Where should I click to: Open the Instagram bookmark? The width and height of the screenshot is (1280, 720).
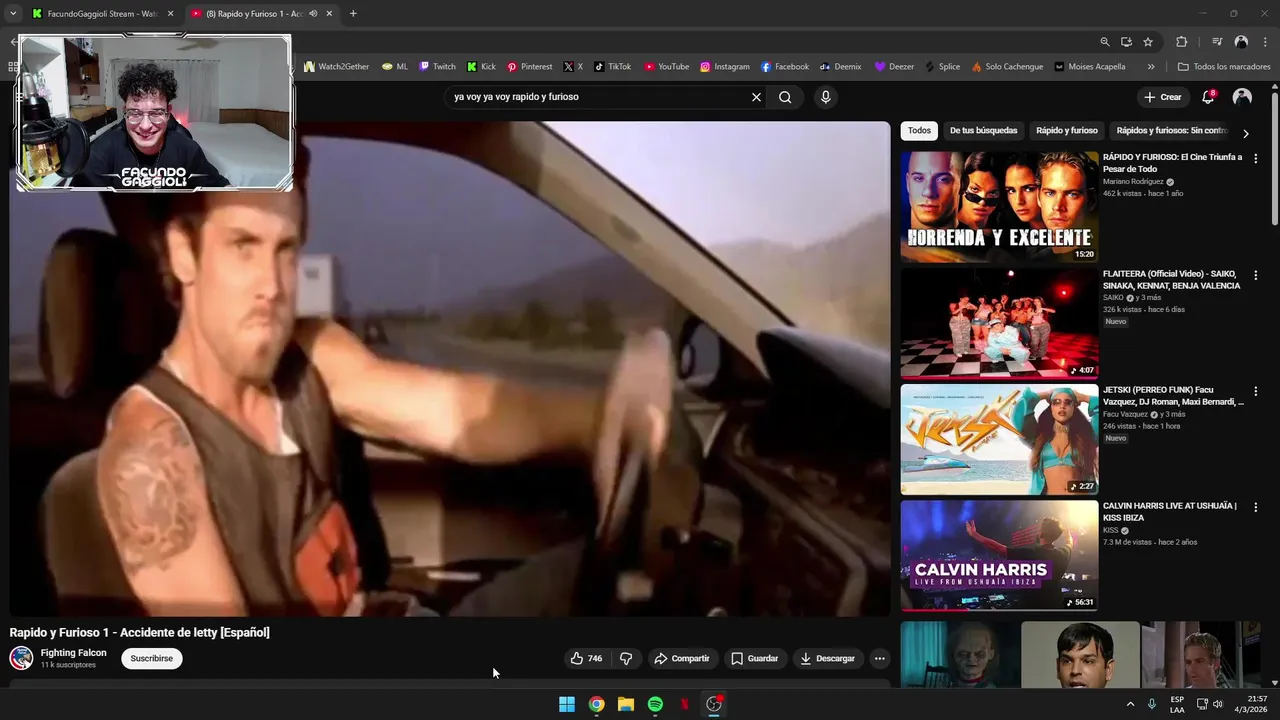725,67
